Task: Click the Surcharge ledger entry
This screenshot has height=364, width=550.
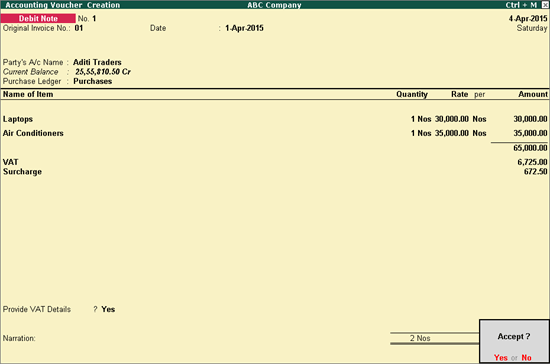Action: pos(22,171)
